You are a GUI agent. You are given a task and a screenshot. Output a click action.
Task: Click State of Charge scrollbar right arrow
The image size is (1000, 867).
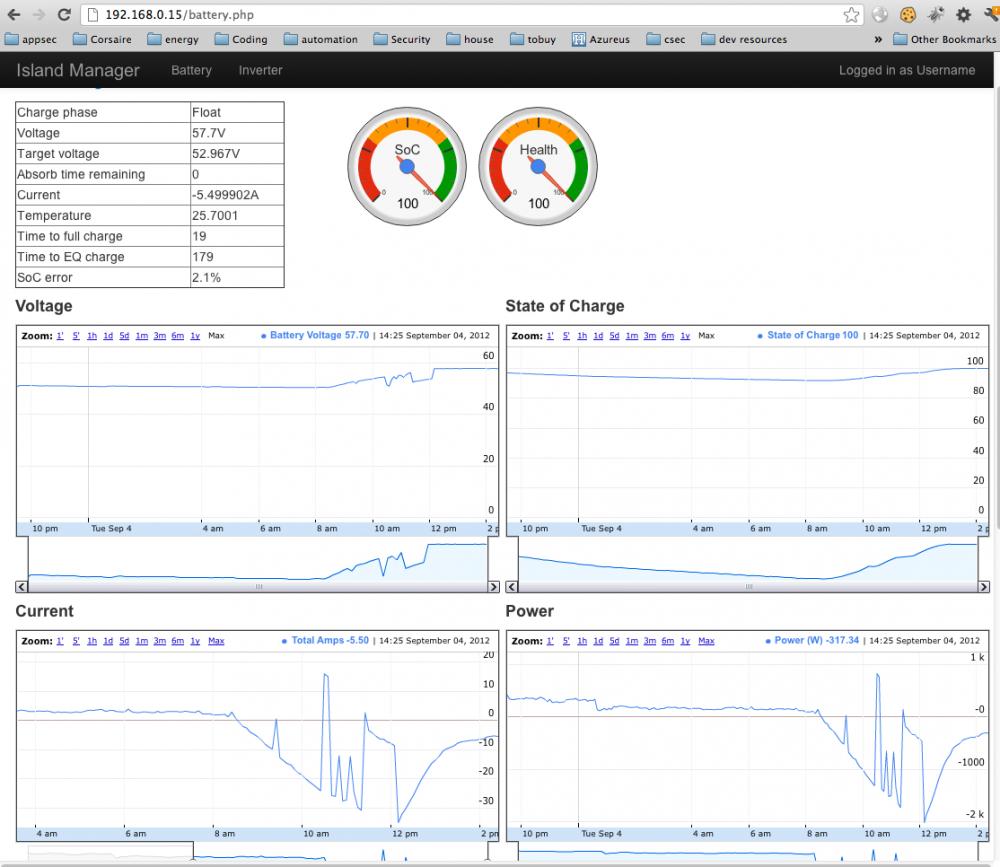click(x=983, y=586)
